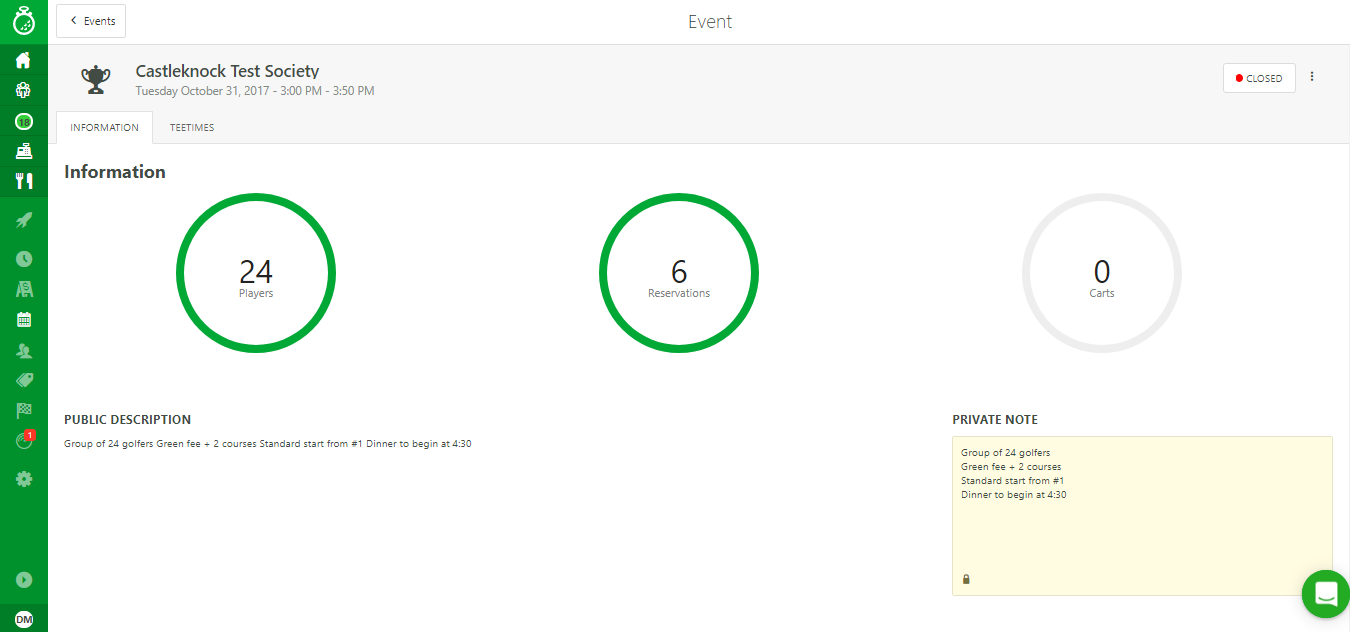1350x632 pixels.
Task: Open the chat support bubble
Action: pos(1325,594)
